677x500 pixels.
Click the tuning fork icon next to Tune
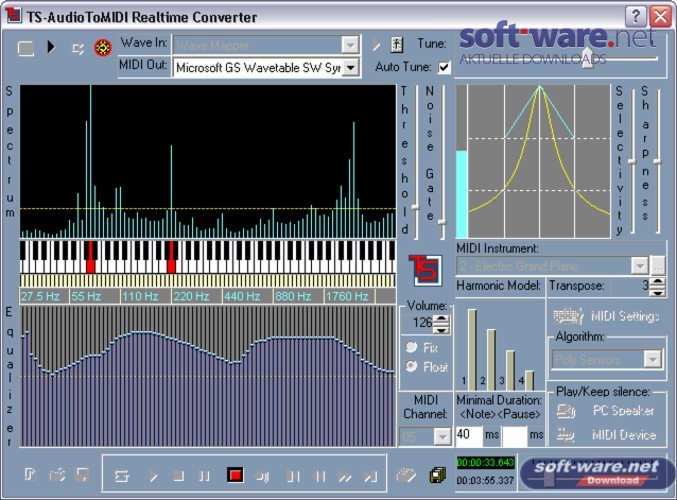[x=396, y=44]
